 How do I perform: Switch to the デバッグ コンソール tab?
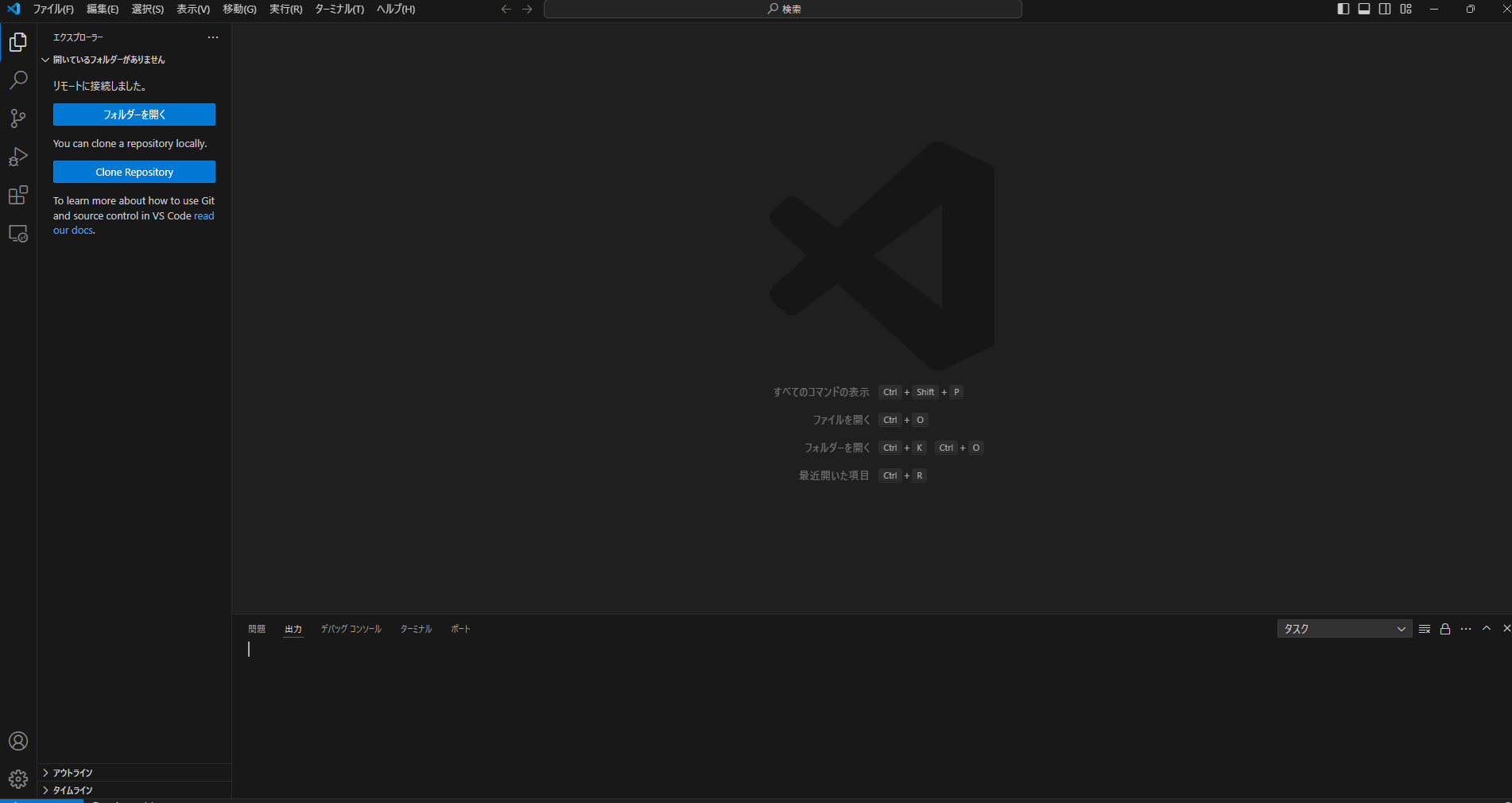[x=351, y=629]
